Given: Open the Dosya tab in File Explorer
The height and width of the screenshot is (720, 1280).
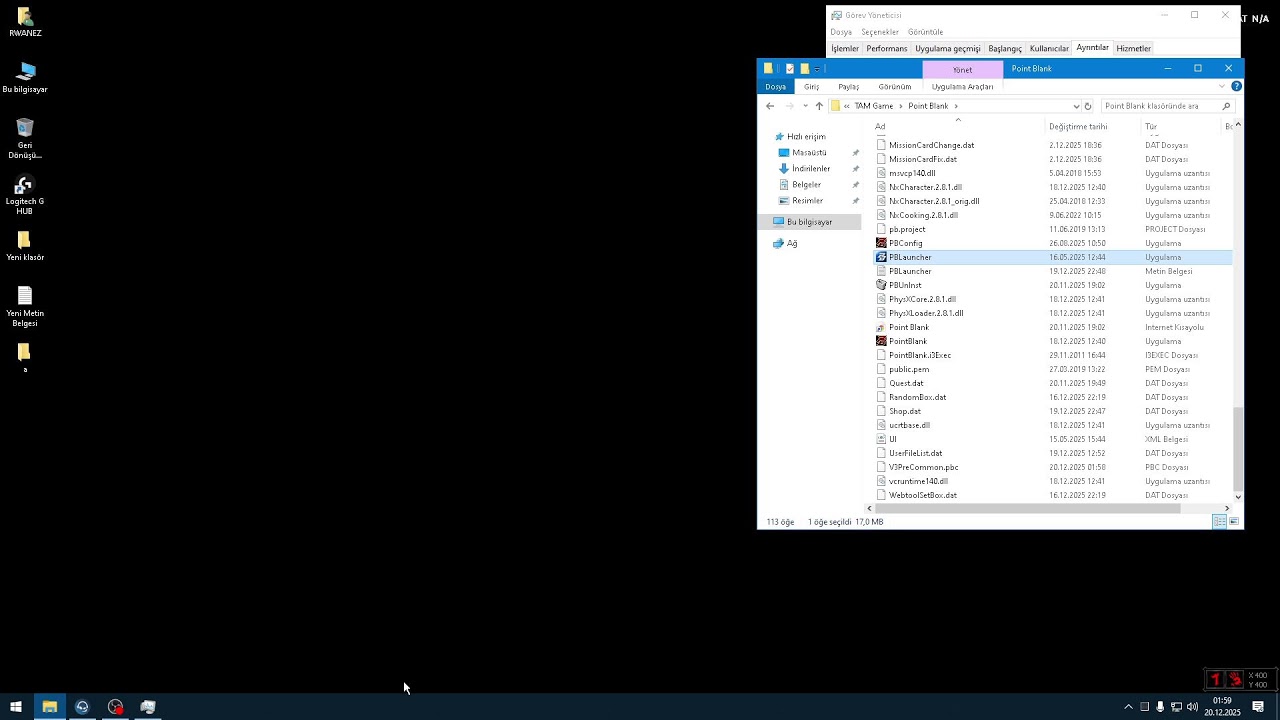Looking at the screenshot, I should click(x=776, y=87).
